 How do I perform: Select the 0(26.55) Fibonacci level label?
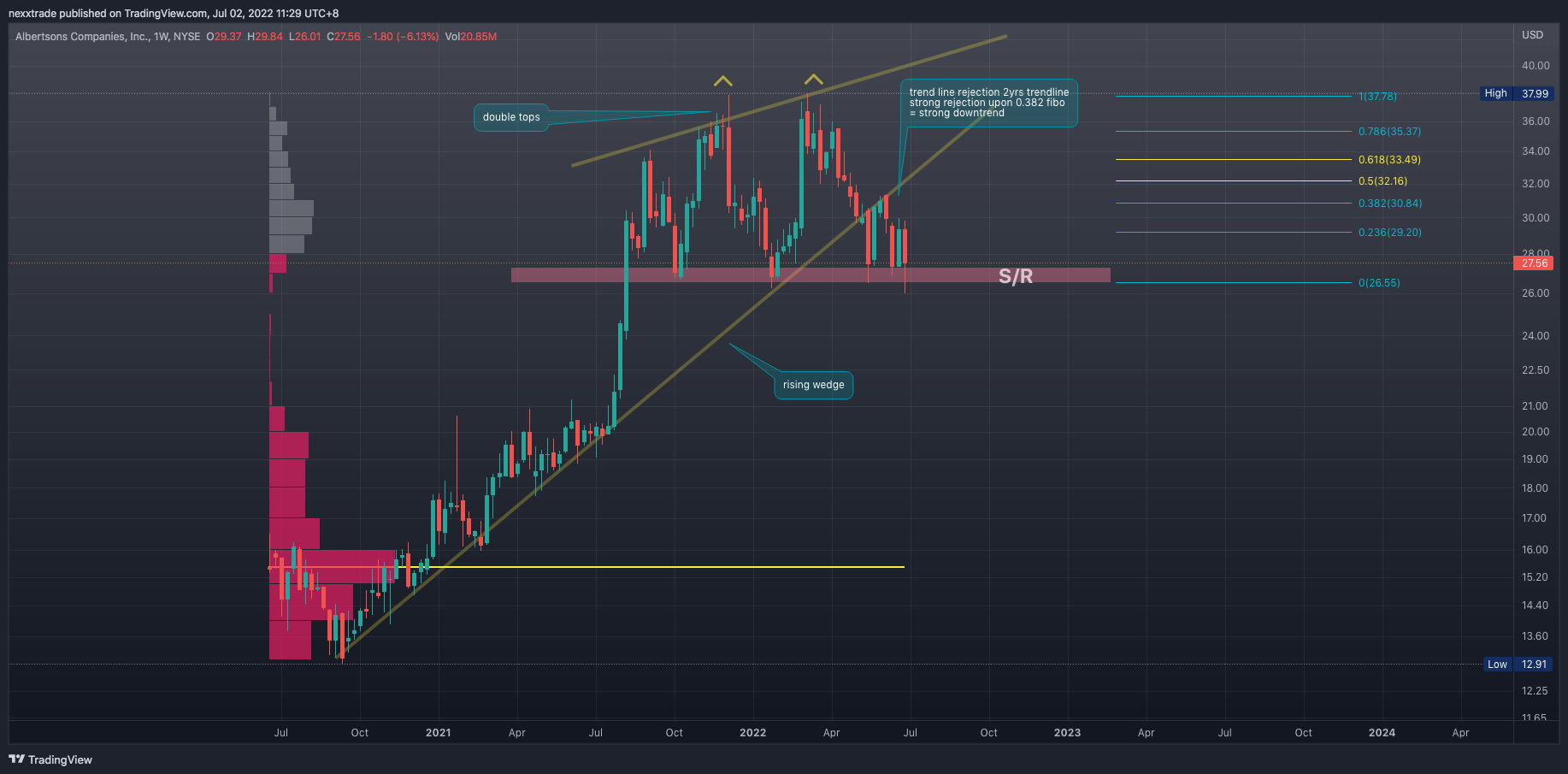[1379, 283]
